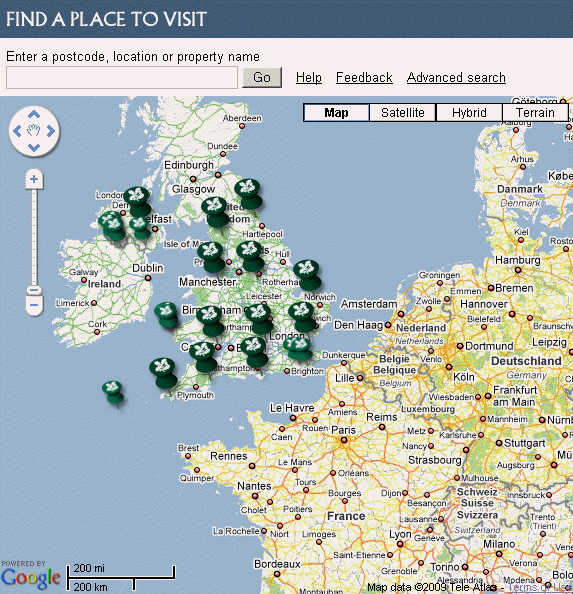Select the southwesternmost green pin in the sea
The height and width of the screenshot is (594, 573).
113,393
